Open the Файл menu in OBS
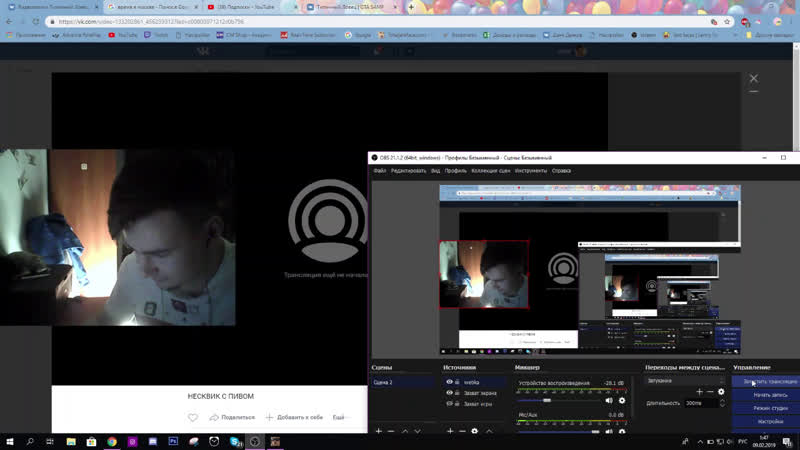The height and width of the screenshot is (450, 800). (379, 171)
